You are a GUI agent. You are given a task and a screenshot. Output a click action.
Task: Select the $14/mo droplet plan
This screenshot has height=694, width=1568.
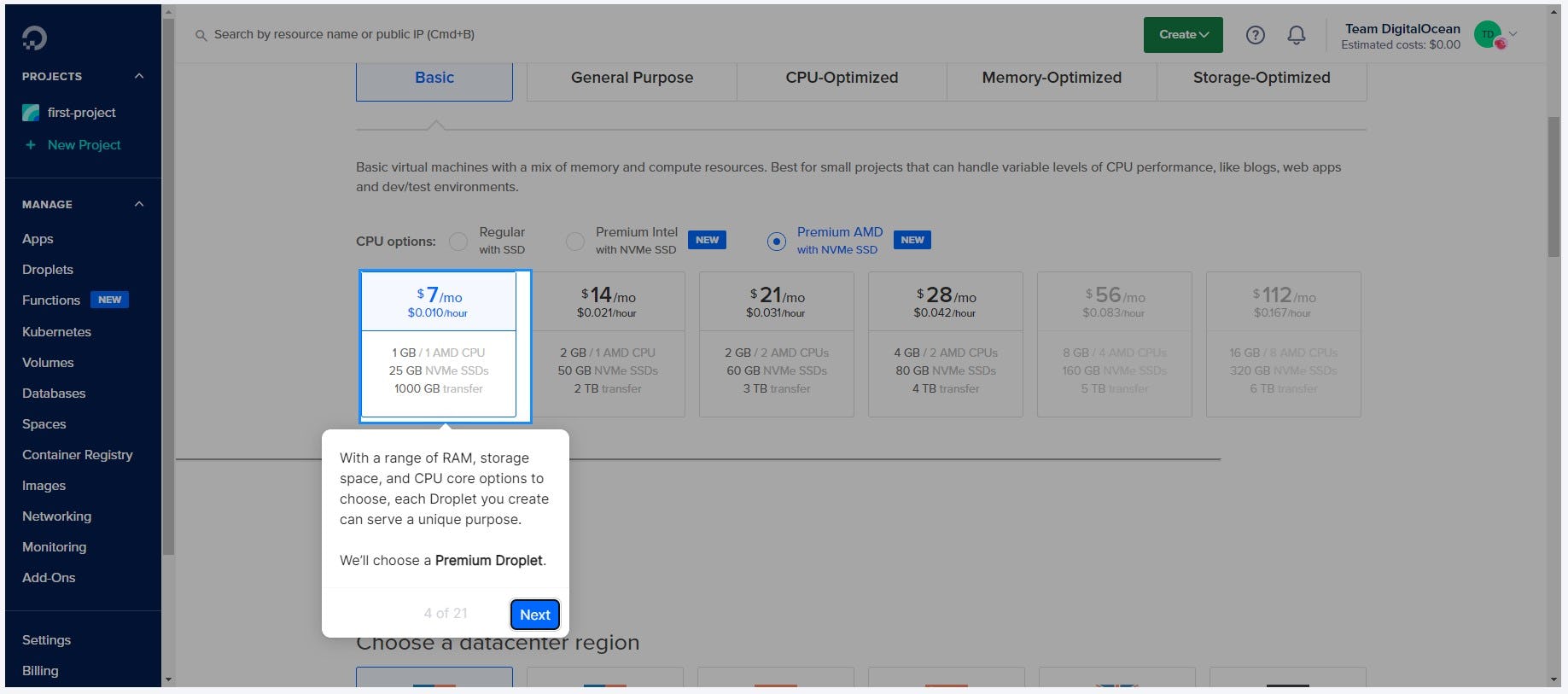[x=608, y=345]
